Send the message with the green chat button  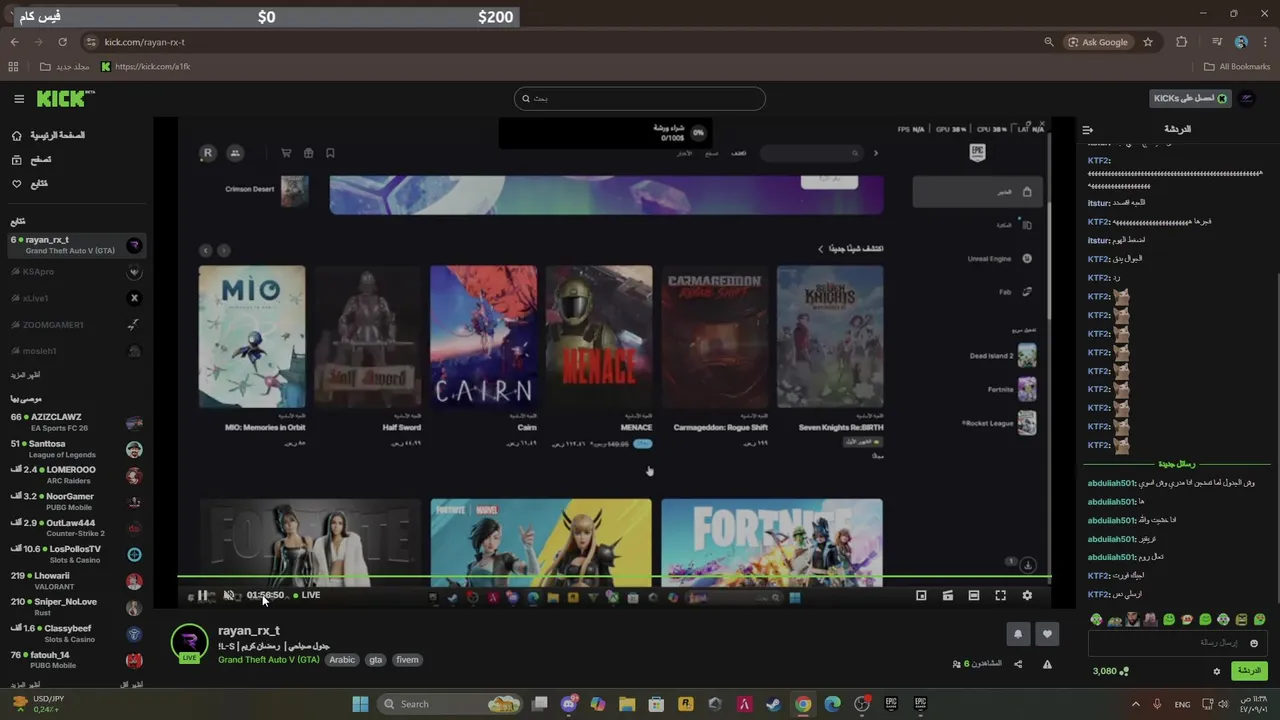(x=1249, y=671)
